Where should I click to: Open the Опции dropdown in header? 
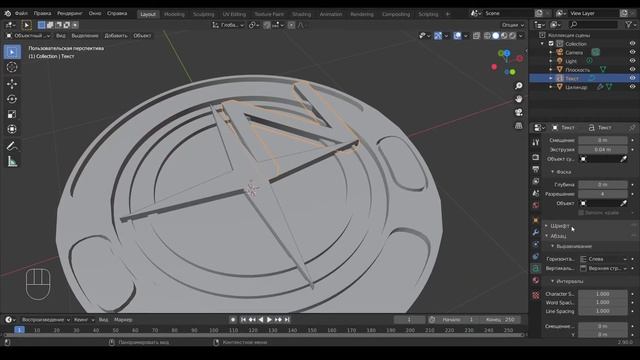513,25
